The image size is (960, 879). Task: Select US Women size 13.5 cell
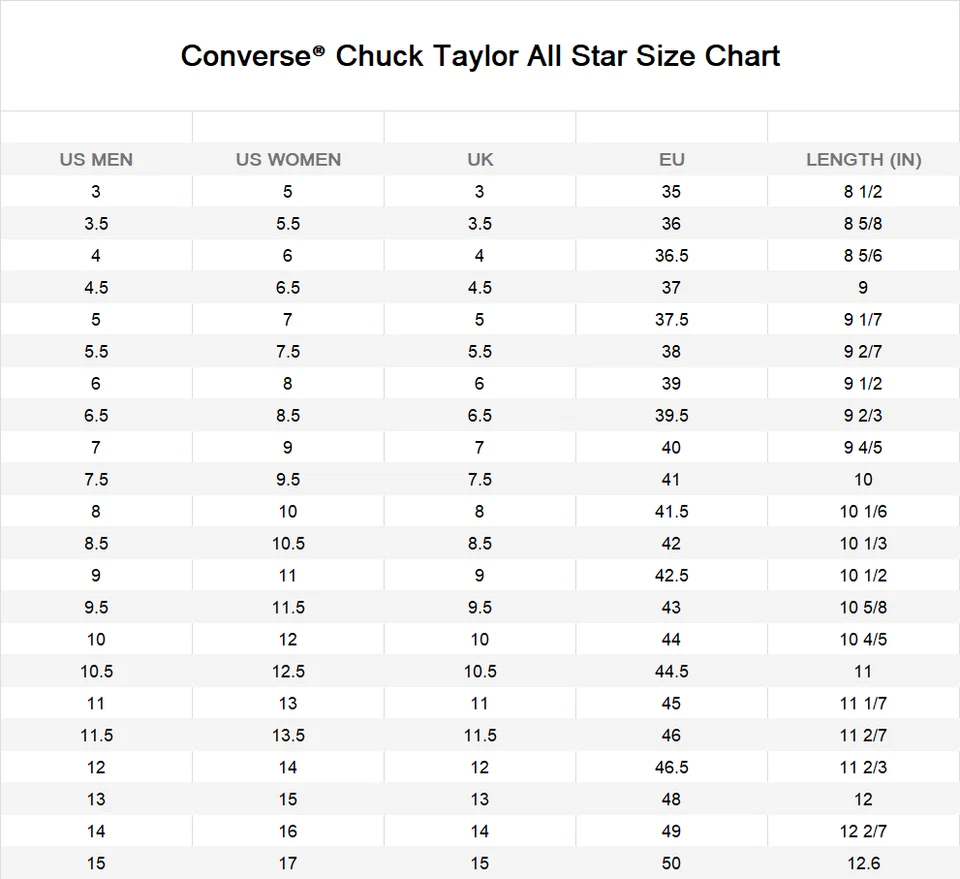click(288, 736)
